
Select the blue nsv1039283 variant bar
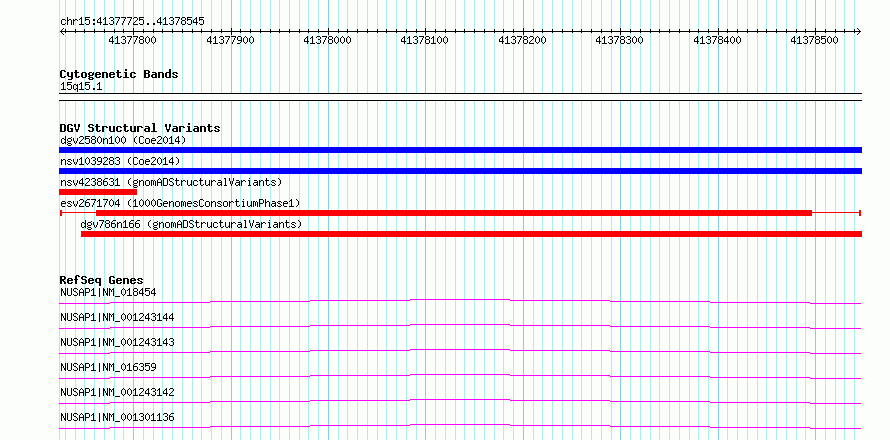click(460, 171)
